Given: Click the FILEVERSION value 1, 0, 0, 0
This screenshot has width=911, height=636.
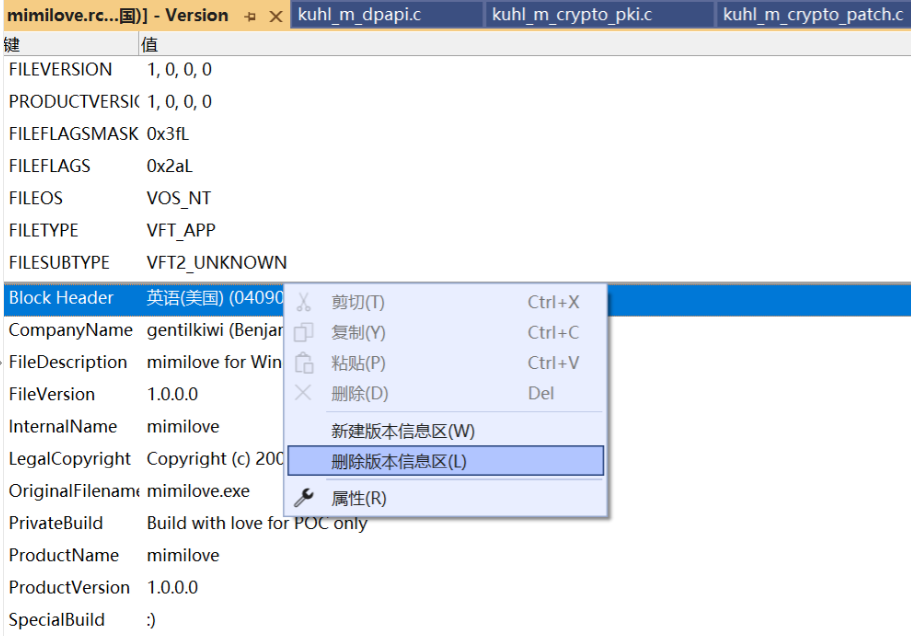Looking at the screenshot, I should 179,70.
